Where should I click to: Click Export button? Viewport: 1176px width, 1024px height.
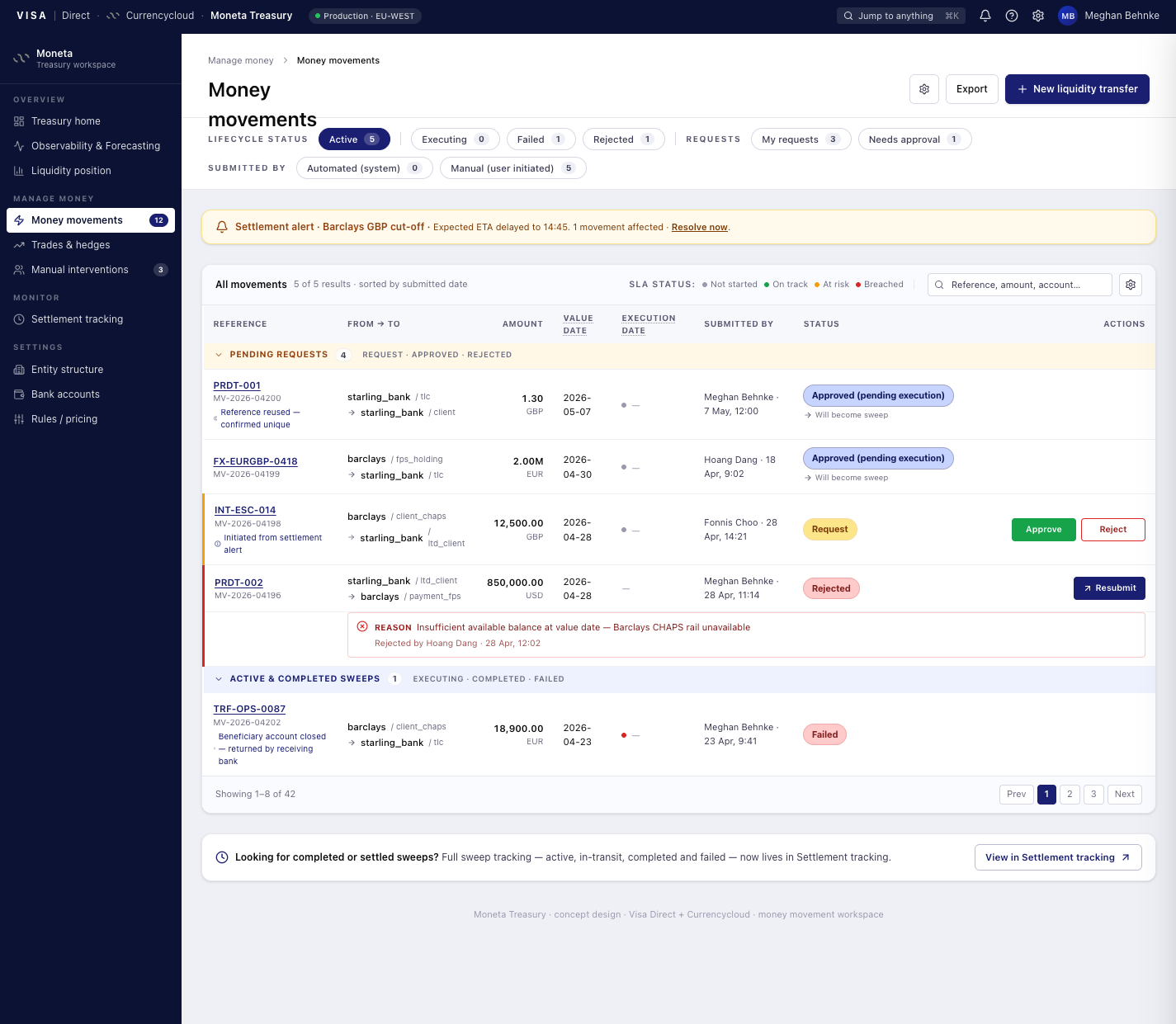pos(972,89)
